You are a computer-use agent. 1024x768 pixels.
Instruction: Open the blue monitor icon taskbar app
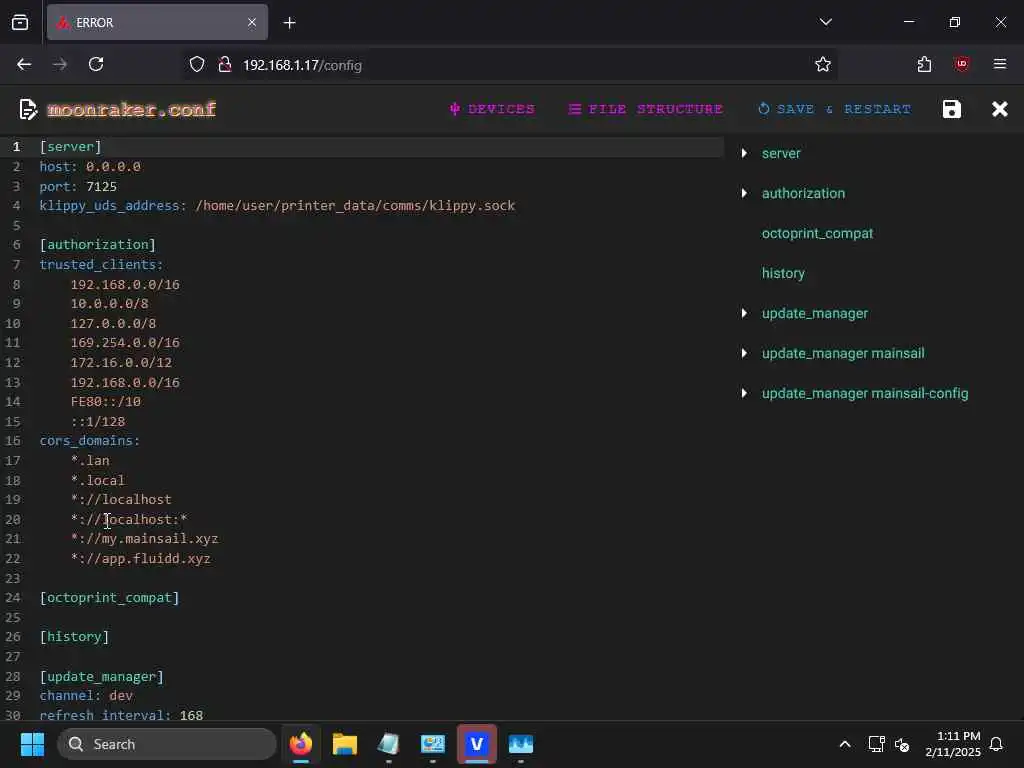click(x=432, y=744)
